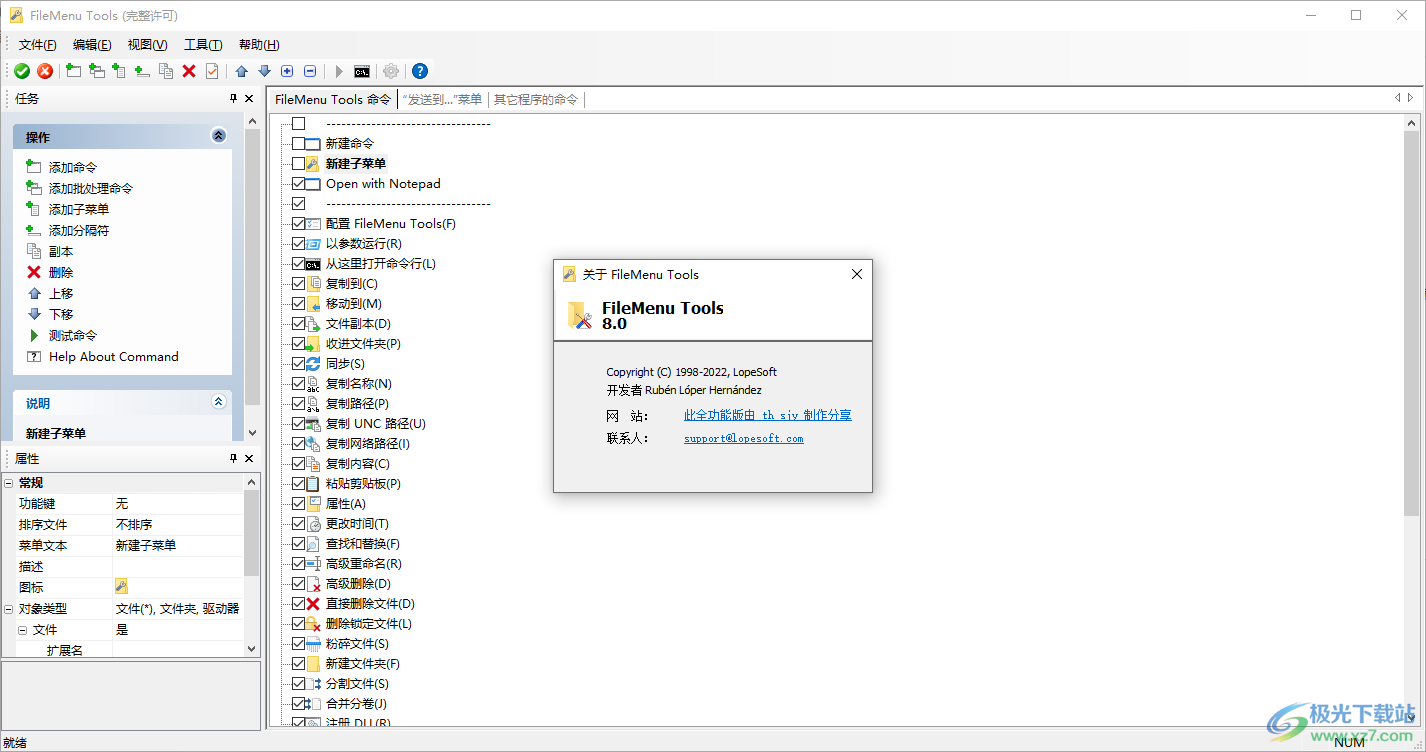Select the Add Command icon in the toolbar
1426x752 pixels.
(73, 70)
